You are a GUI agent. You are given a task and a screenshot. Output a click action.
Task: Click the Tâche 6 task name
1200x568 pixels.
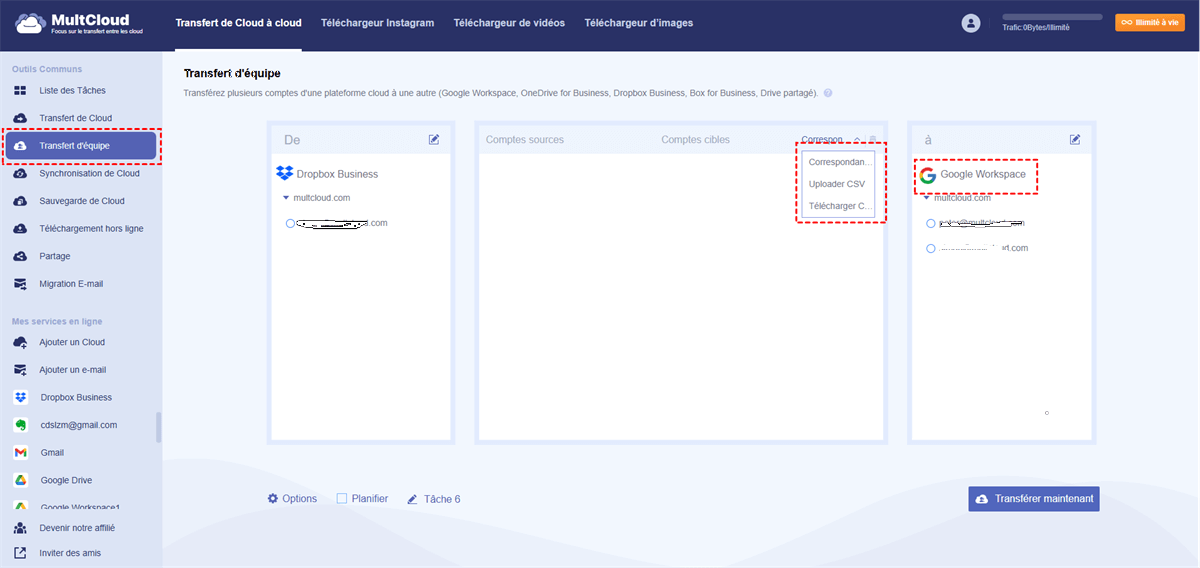point(442,499)
